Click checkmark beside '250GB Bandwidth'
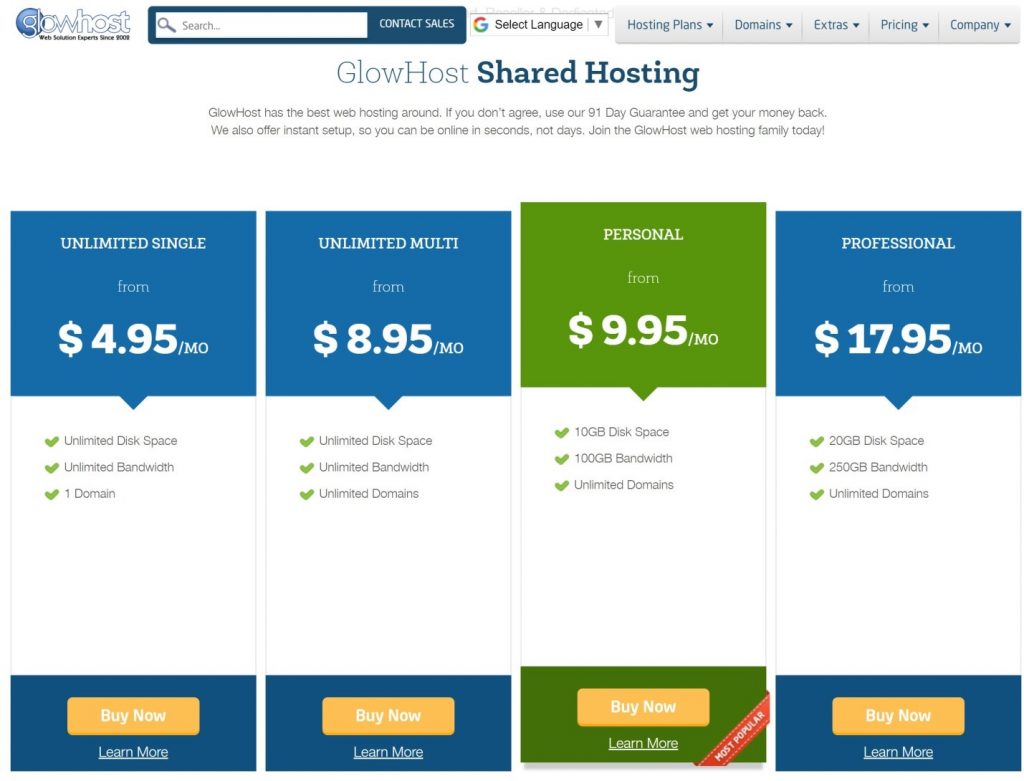The image size is (1024, 781). pos(816,468)
